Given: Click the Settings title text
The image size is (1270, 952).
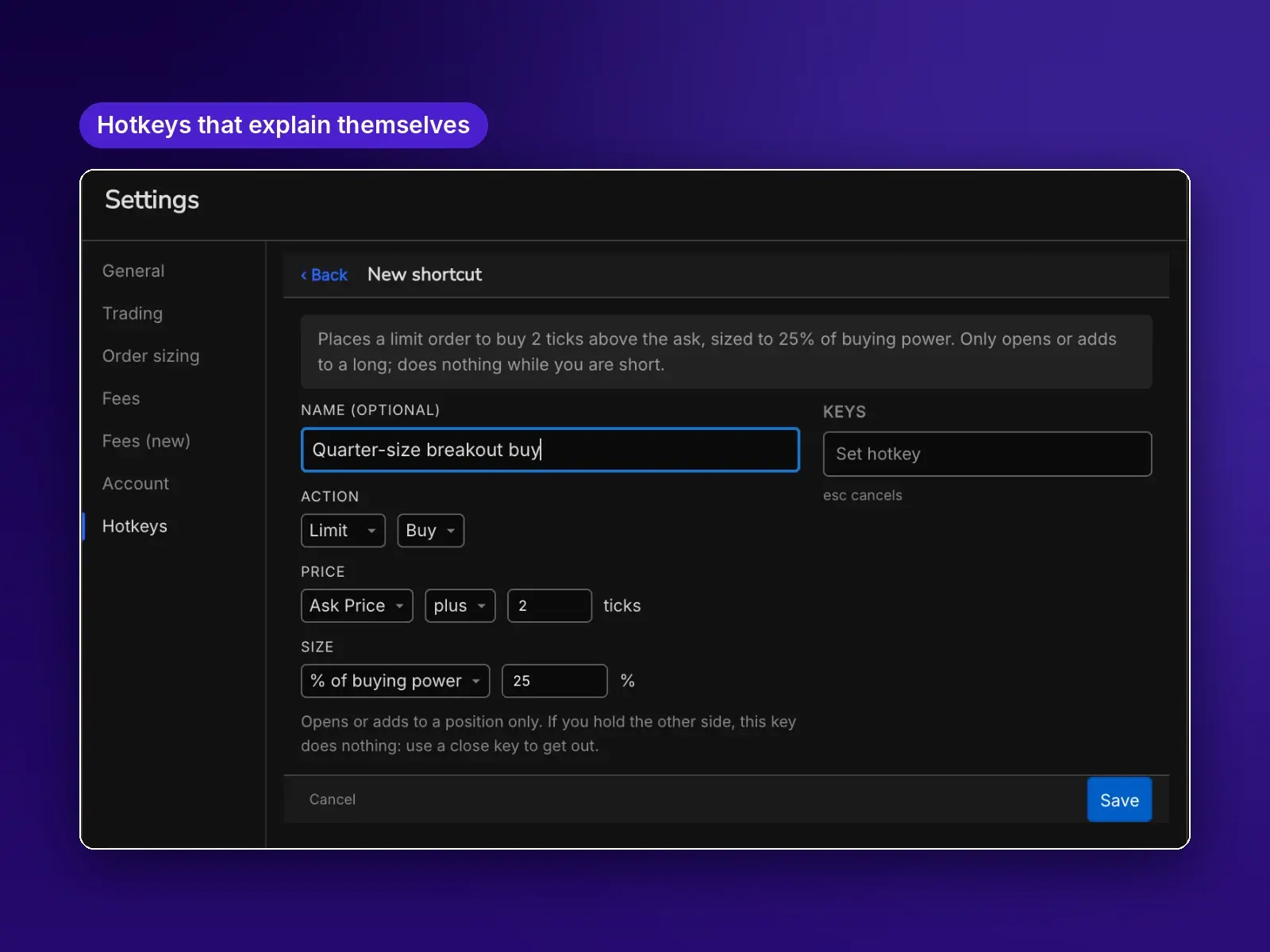Looking at the screenshot, I should pos(152,200).
